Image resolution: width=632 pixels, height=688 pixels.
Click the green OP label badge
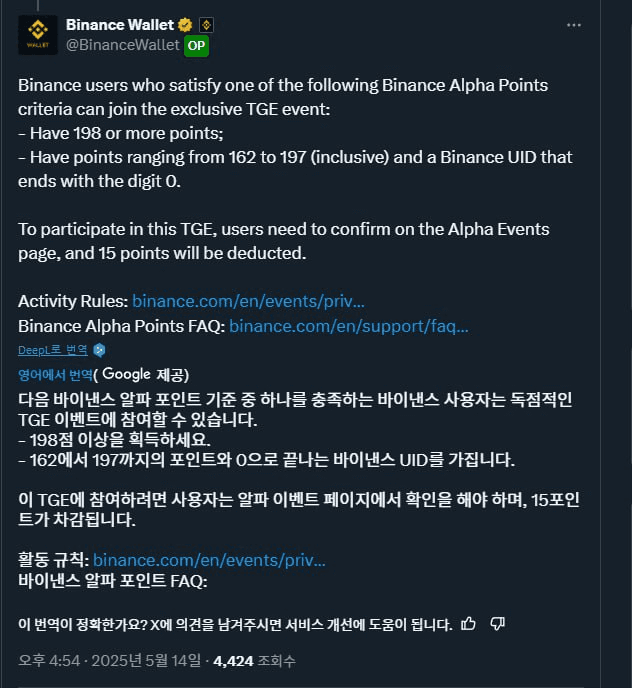(196, 46)
